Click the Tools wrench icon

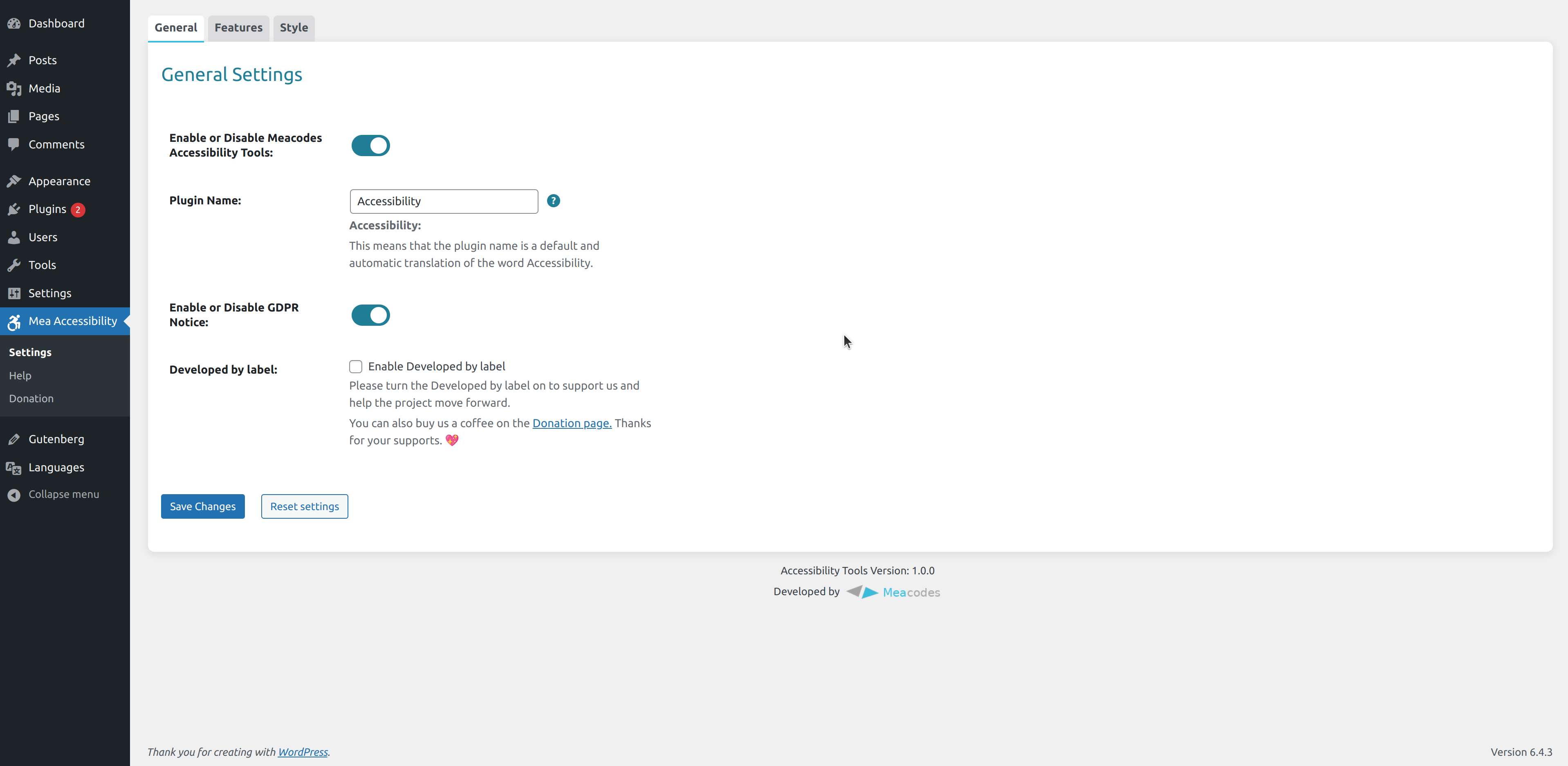coord(14,265)
